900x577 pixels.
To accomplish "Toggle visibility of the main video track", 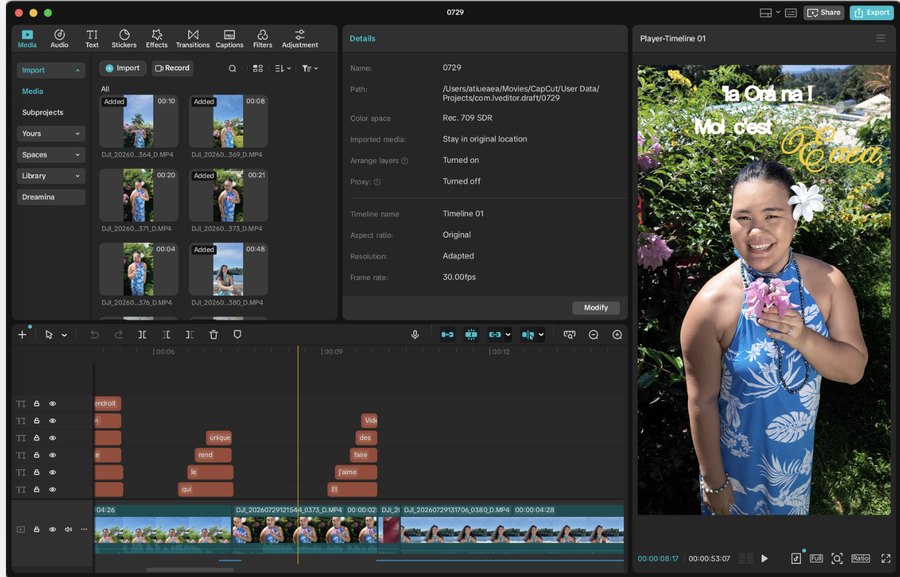I will click(x=52, y=529).
